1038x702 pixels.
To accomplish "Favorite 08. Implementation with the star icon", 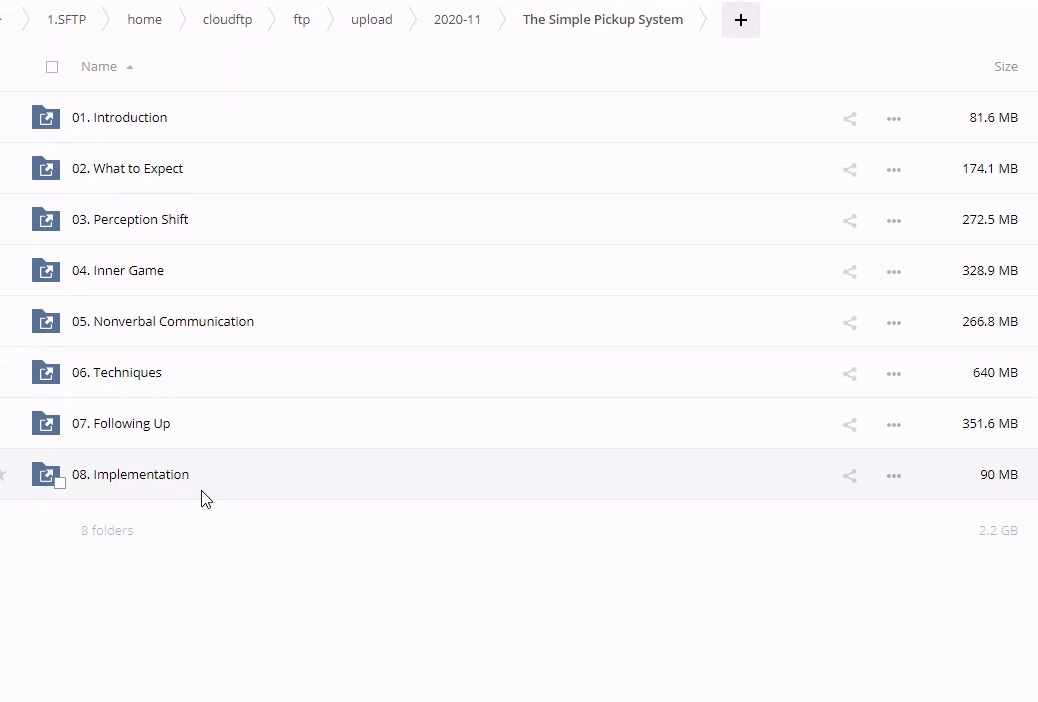I will click(x=3, y=475).
